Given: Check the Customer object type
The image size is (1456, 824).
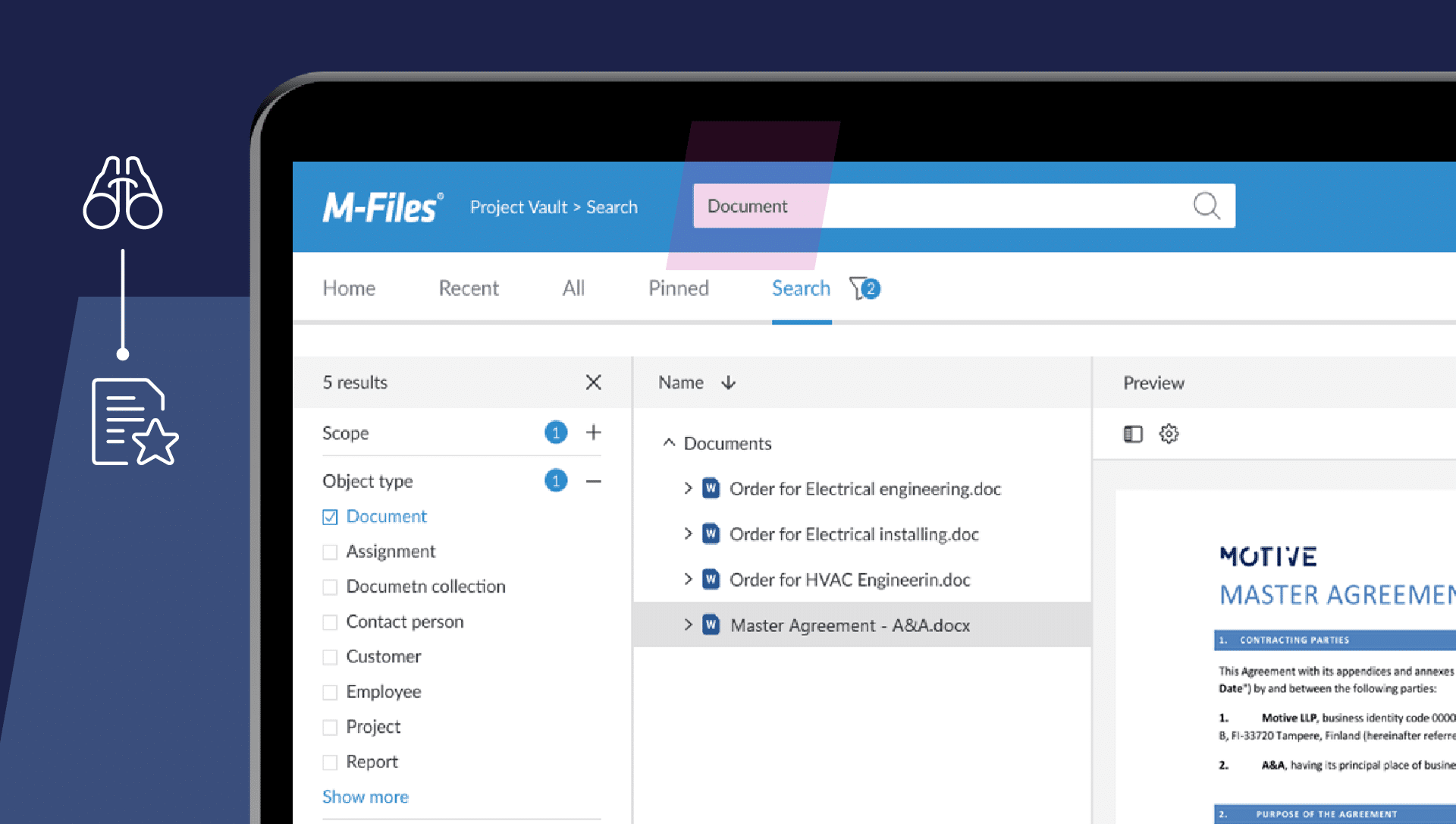Looking at the screenshot, I should [330, 657].
